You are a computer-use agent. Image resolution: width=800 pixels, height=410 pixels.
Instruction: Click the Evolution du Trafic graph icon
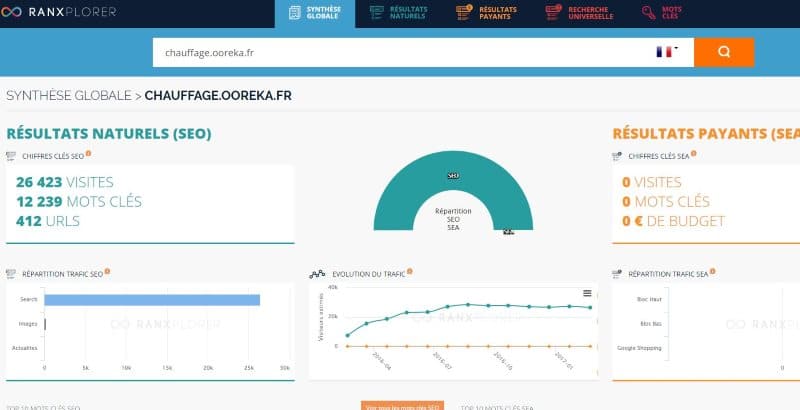317,274
